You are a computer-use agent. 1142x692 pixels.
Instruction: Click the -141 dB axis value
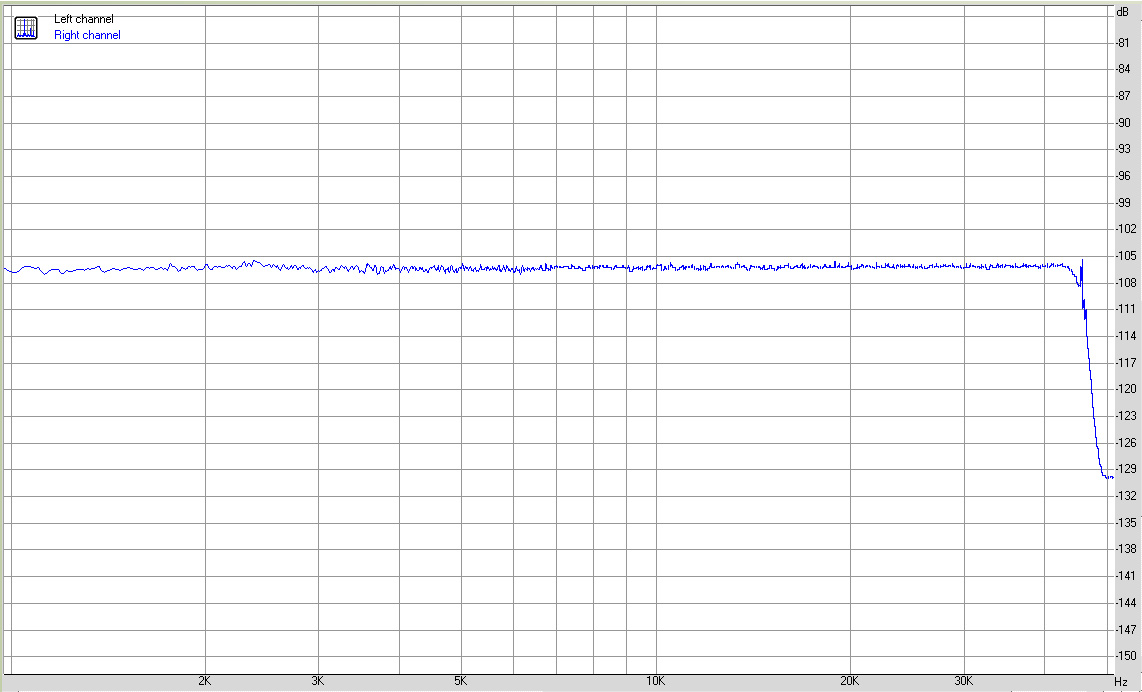pyautogui.click(x=1126, y=576)
